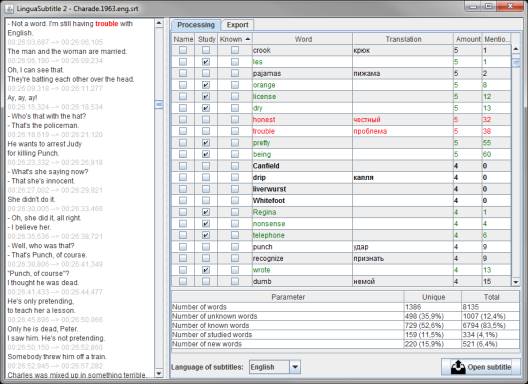Click highlighted word trouble in subtitle text
This screenshot has height=384, width=528.
[x=107, y=24]
